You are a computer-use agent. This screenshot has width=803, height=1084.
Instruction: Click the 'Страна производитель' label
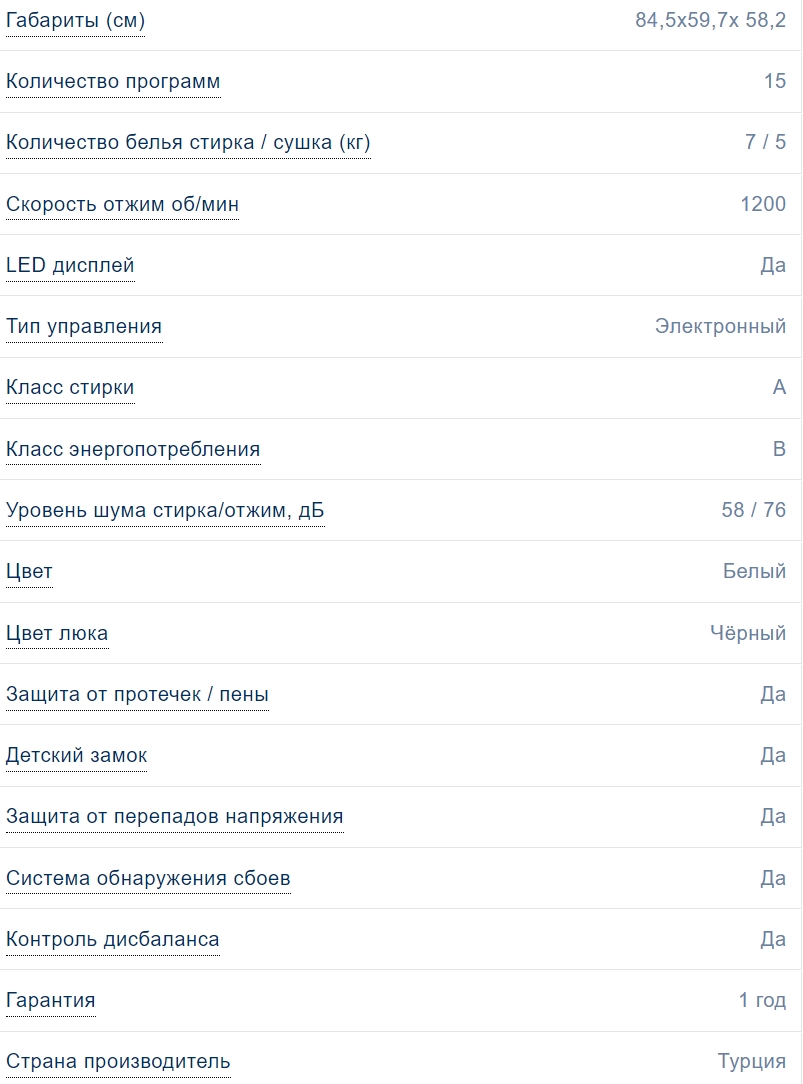pos(118,1061)
